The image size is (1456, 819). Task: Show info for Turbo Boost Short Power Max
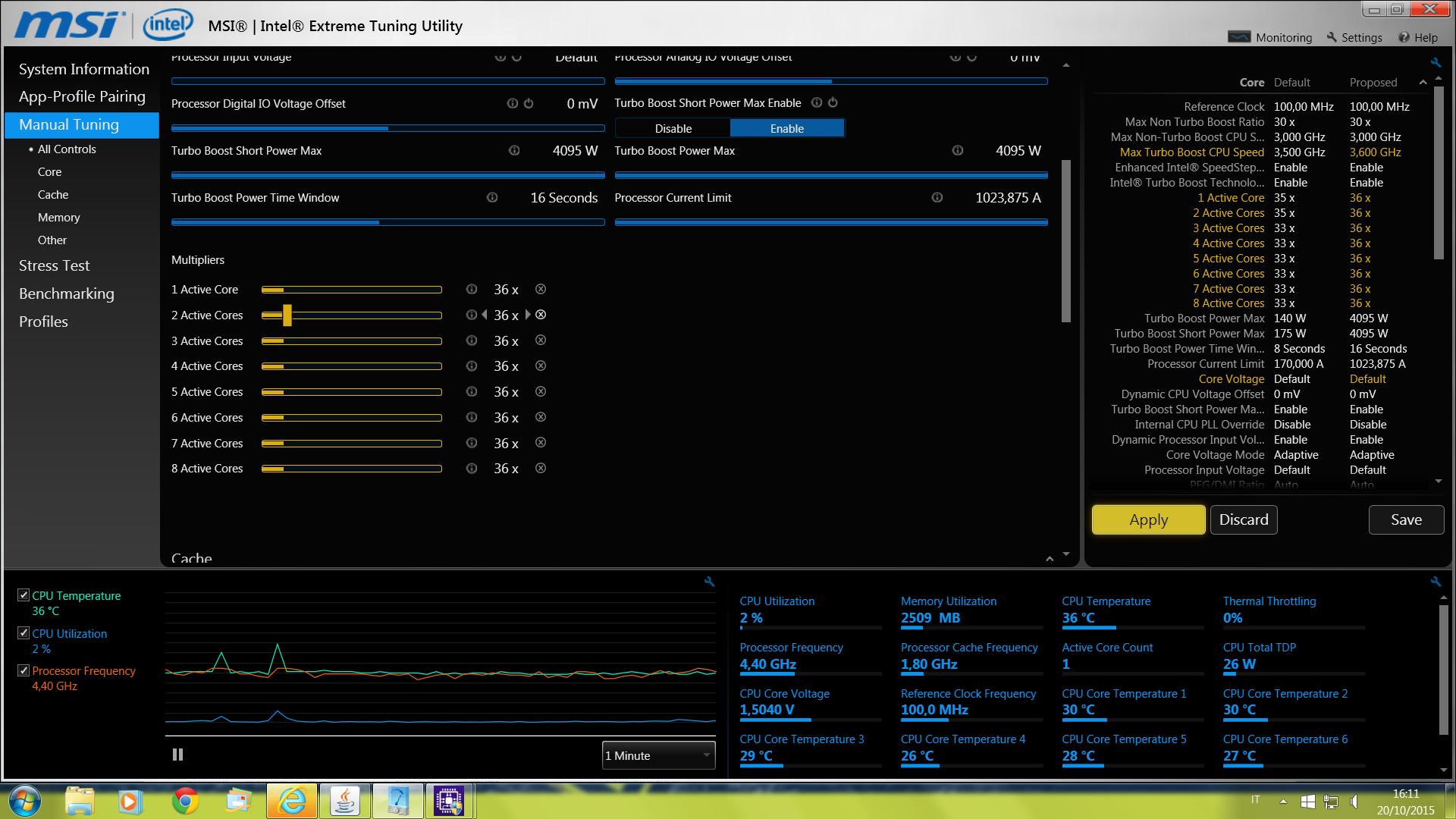pos(514,151)
